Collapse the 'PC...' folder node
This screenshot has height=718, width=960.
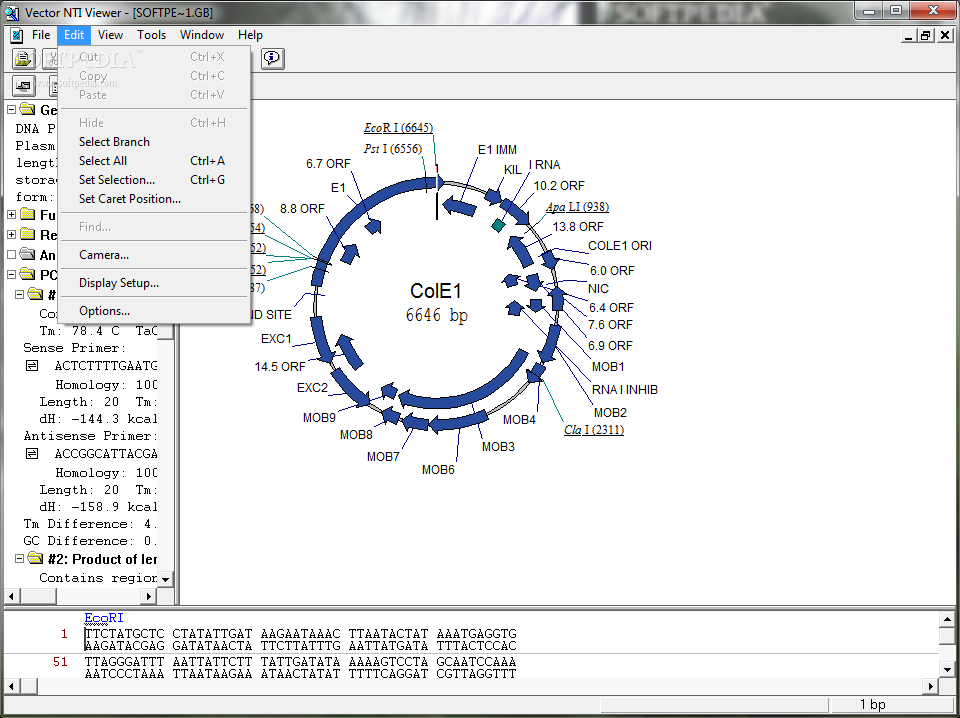[11, 274]
